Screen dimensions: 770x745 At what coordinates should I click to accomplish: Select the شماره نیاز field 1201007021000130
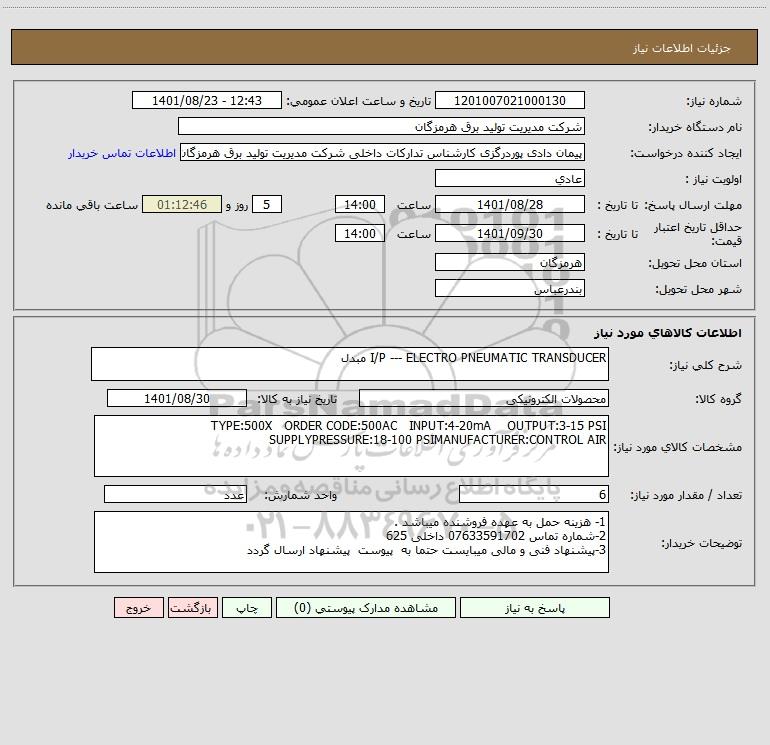[510, 100]
